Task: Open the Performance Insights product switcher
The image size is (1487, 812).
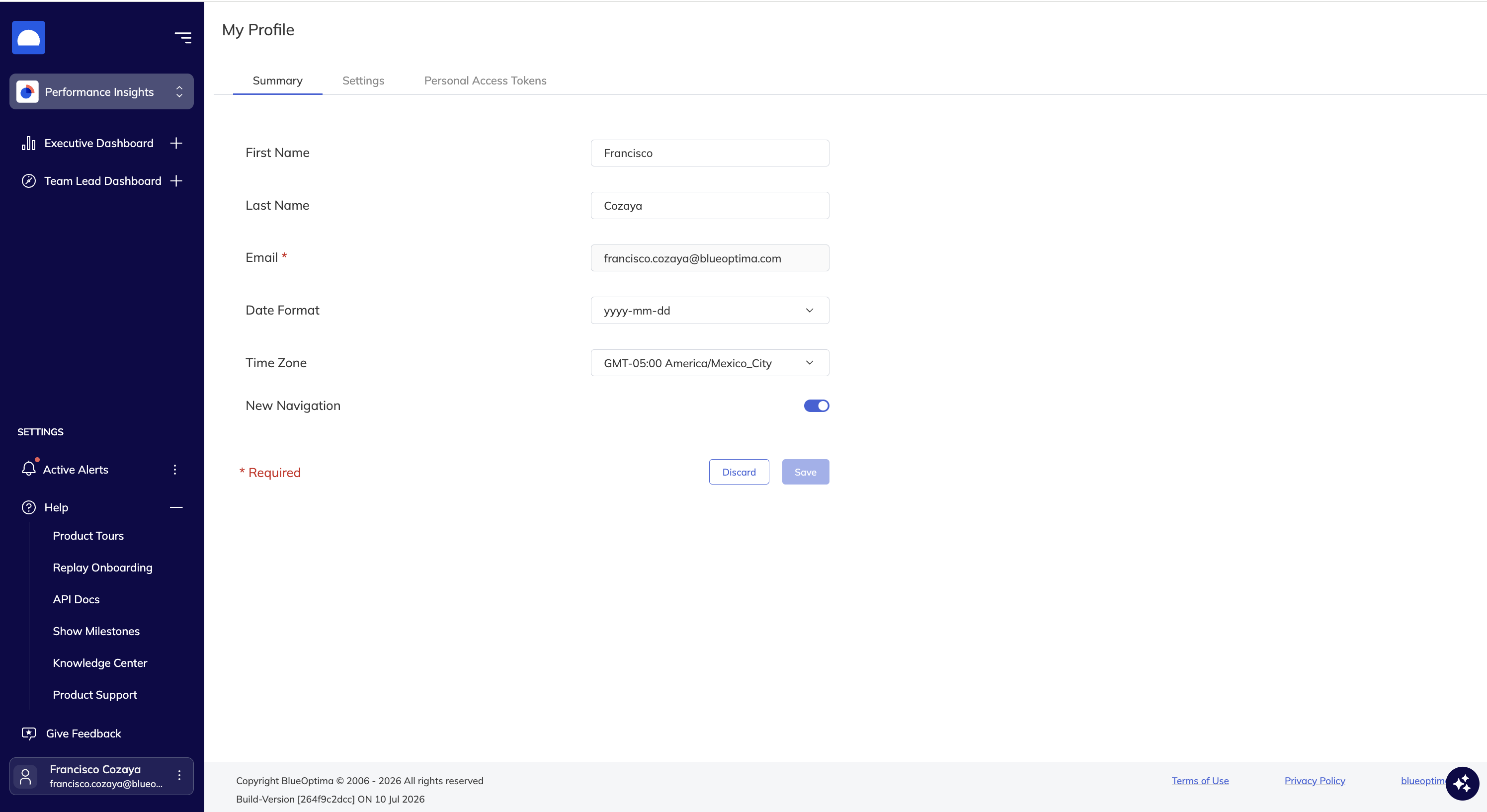Action: (101, 92)
